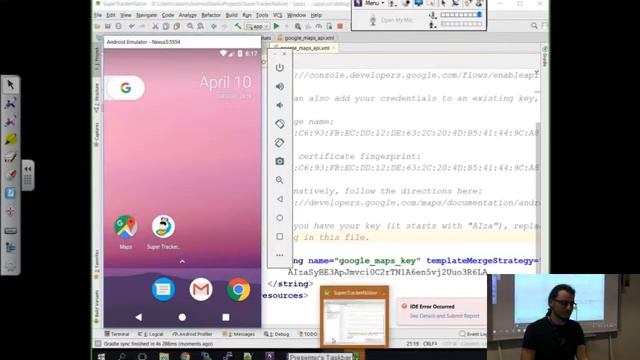The height and width of the screenshot is (360, 640).
Task: Open the app run configuration dropdown
Action: 257,27
